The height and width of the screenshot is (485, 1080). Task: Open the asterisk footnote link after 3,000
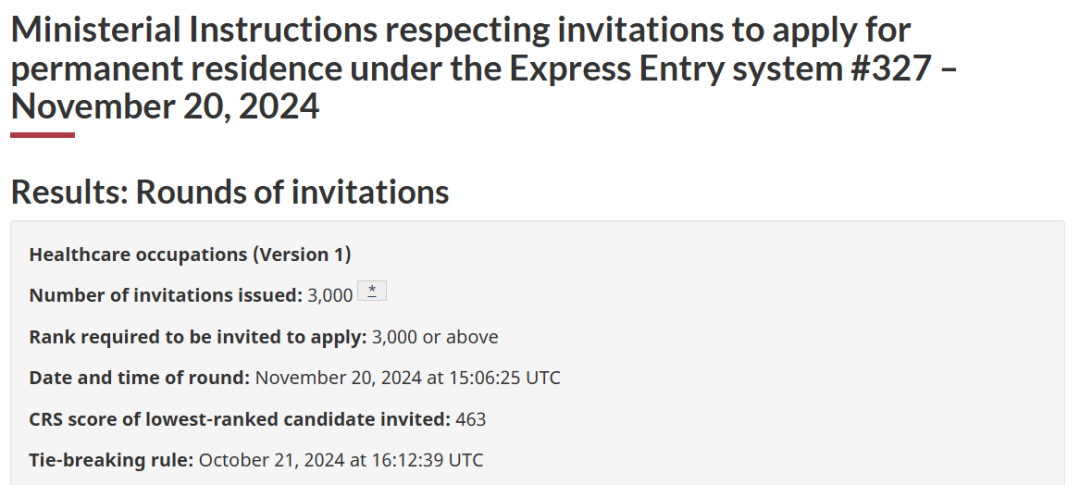372,291
